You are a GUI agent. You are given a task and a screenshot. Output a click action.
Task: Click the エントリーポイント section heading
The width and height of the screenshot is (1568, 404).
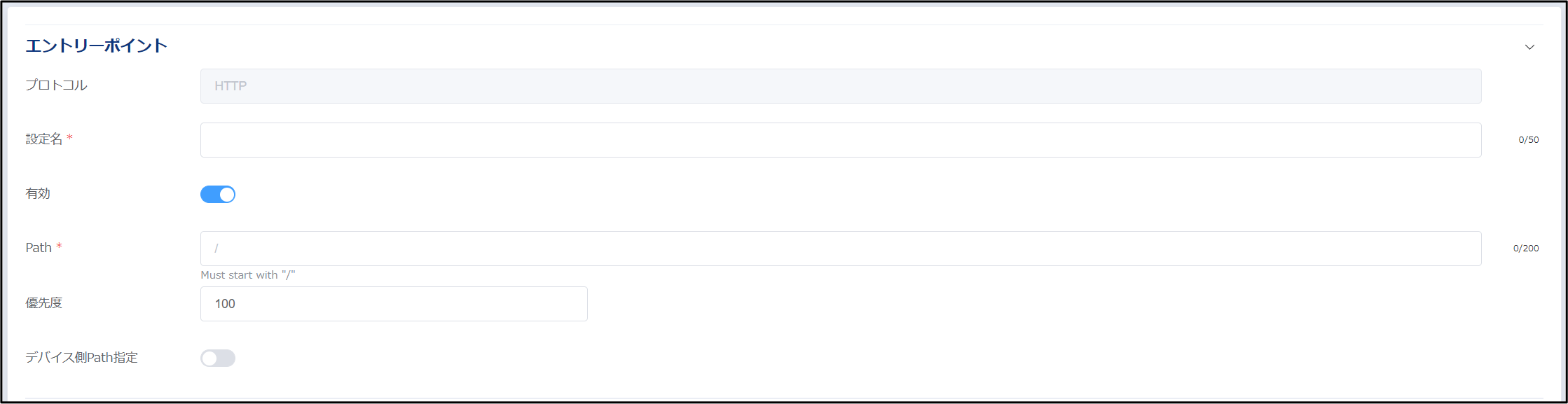97,46
